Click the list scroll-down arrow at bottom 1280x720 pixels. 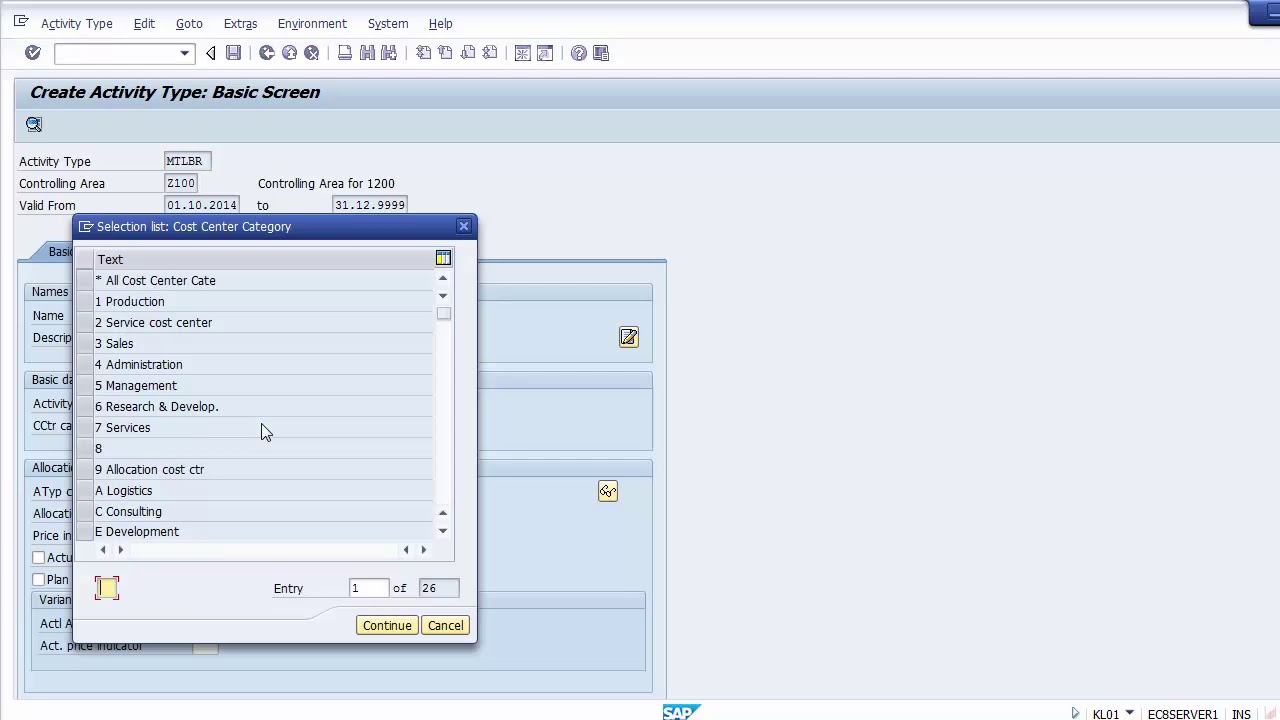[443, 531]
